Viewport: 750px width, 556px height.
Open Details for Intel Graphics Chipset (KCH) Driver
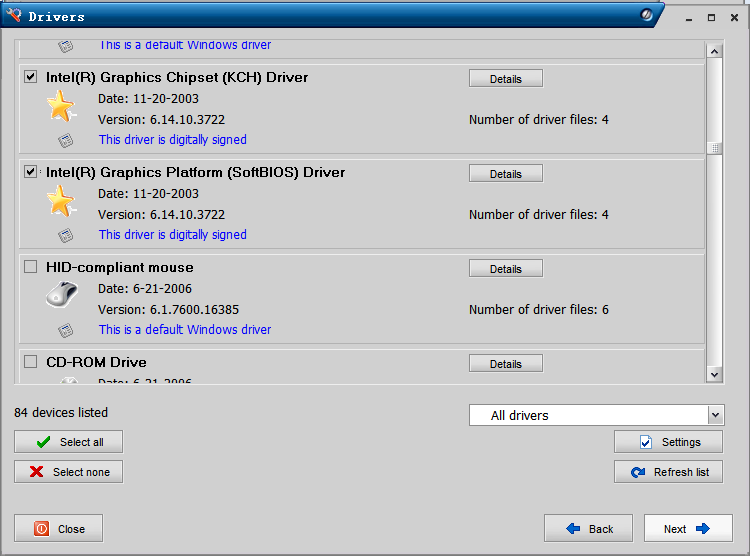click(506, 78)
